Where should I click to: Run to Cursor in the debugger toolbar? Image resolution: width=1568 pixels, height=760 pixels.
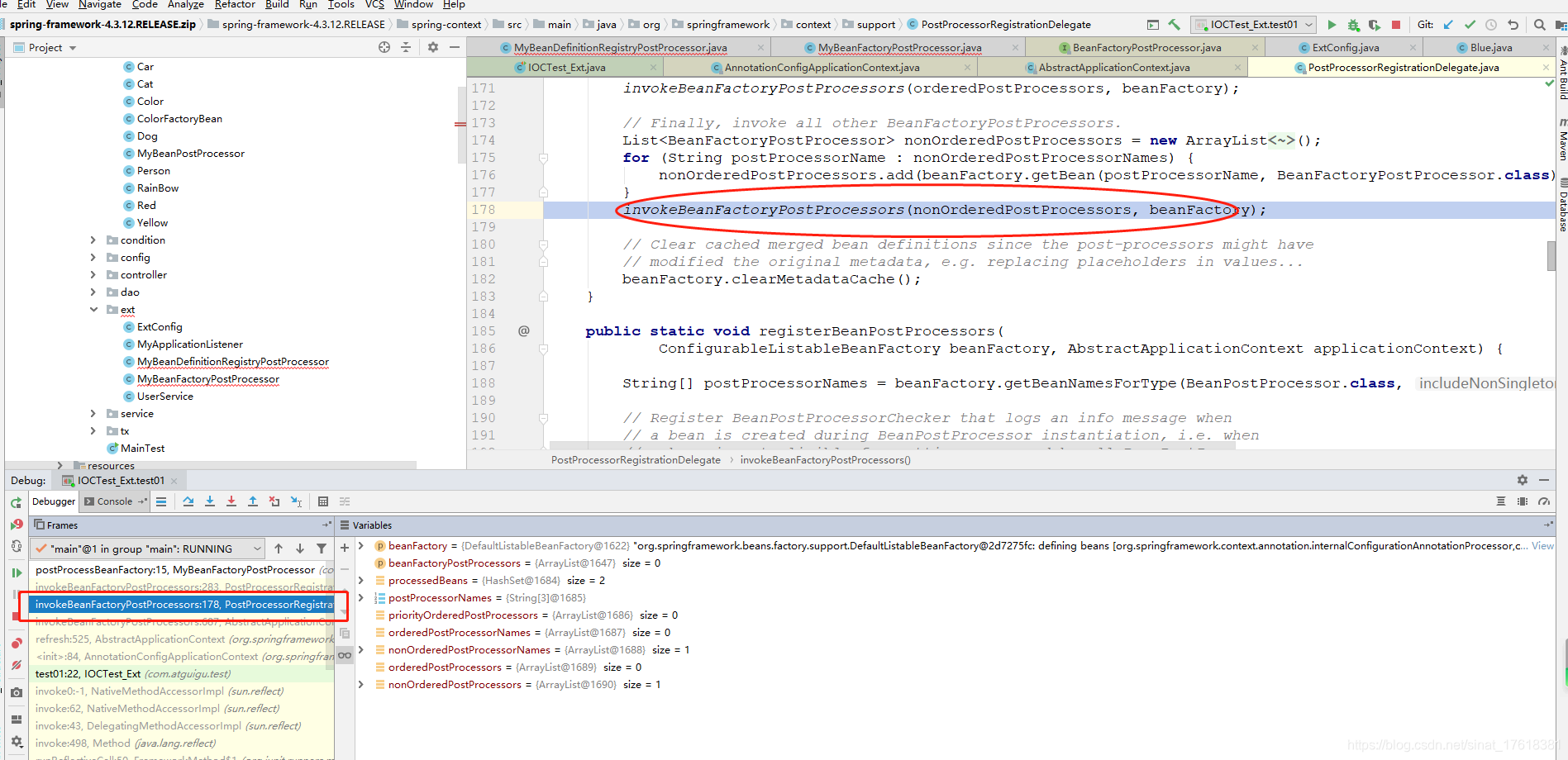(x=296, y=501)
